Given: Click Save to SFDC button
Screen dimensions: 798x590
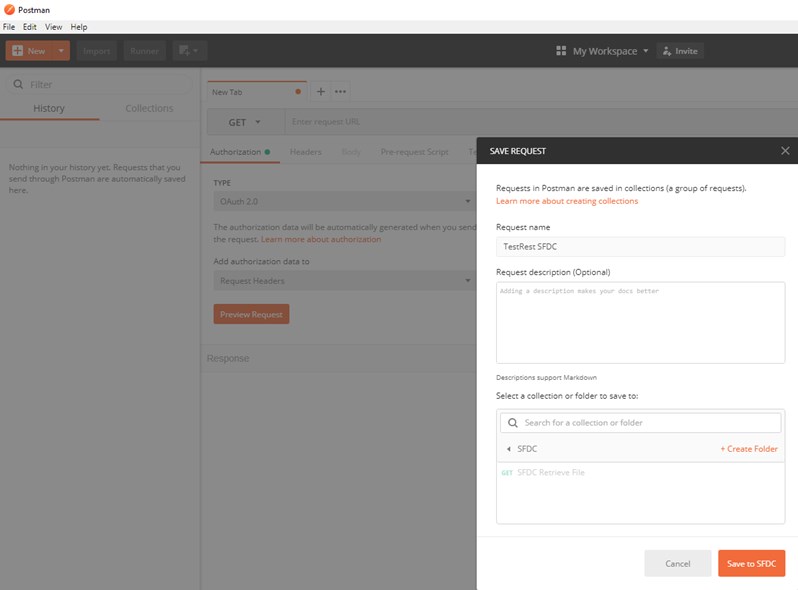Looking at the screenshot, I should click(x=751, y=564).
